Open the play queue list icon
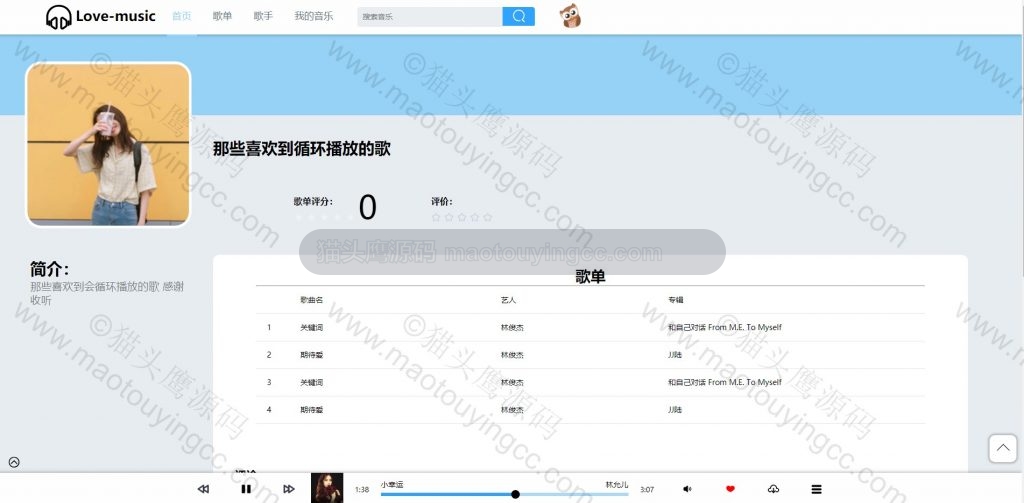1024x503 pixels. (x=816, y=489)
